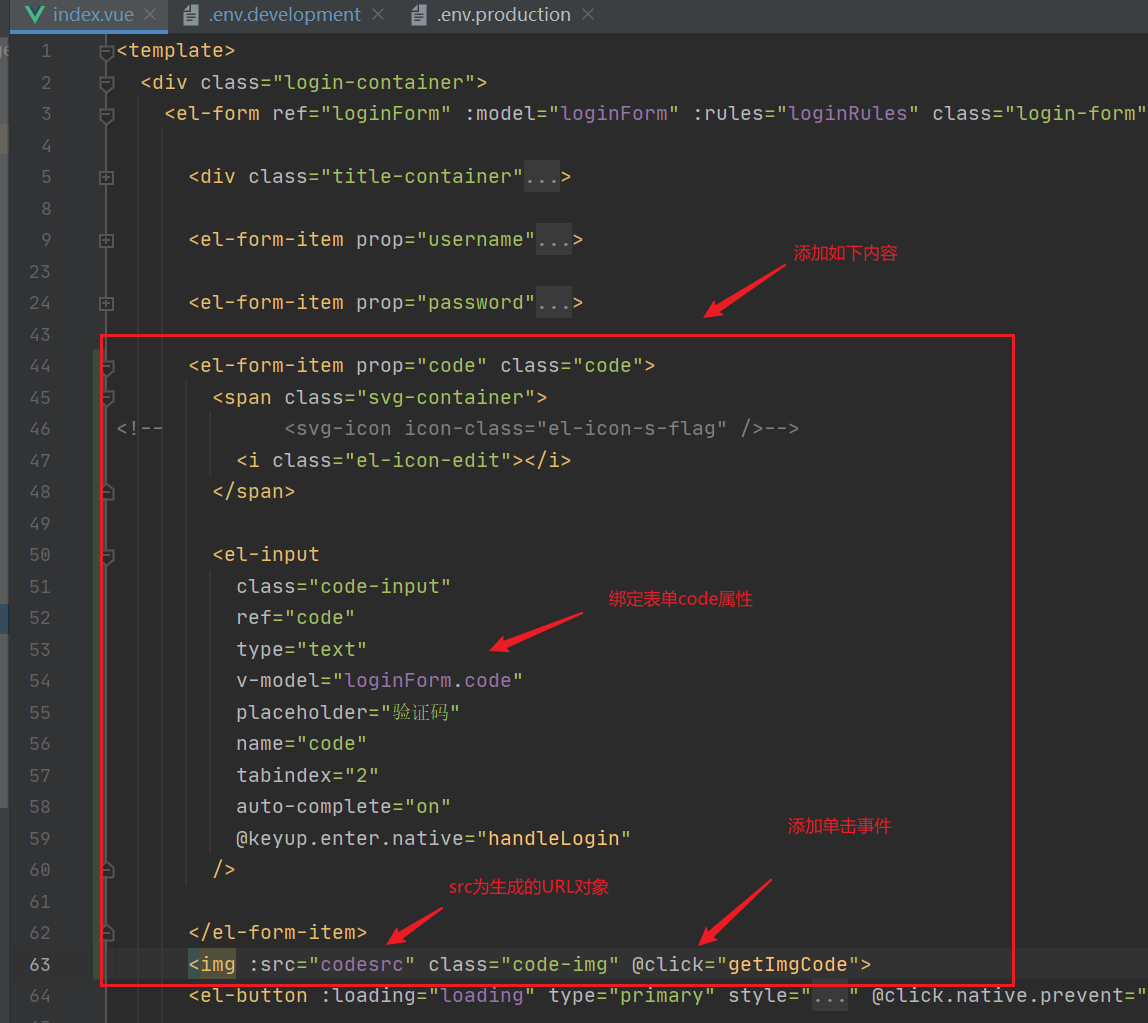Click the file icon on .env.development tab

[x=190, y=15]
